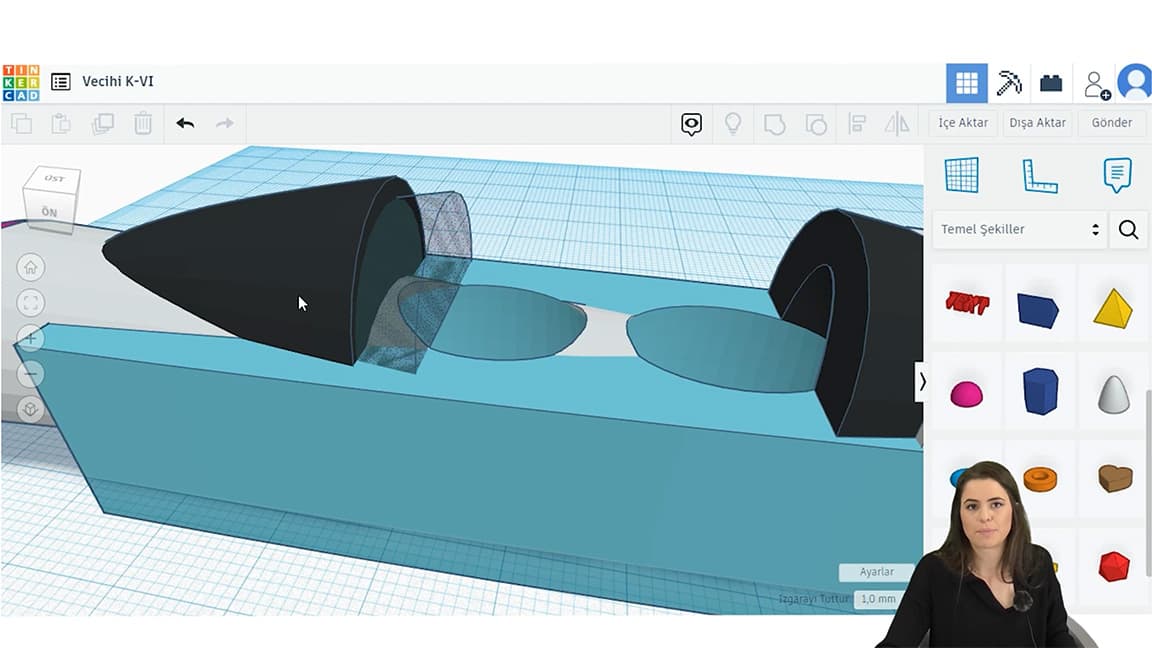The width and height of the screenshot is (1152, 648).
Task: Collapse the shapes panel chevron
Action: (x=922, y=381)
